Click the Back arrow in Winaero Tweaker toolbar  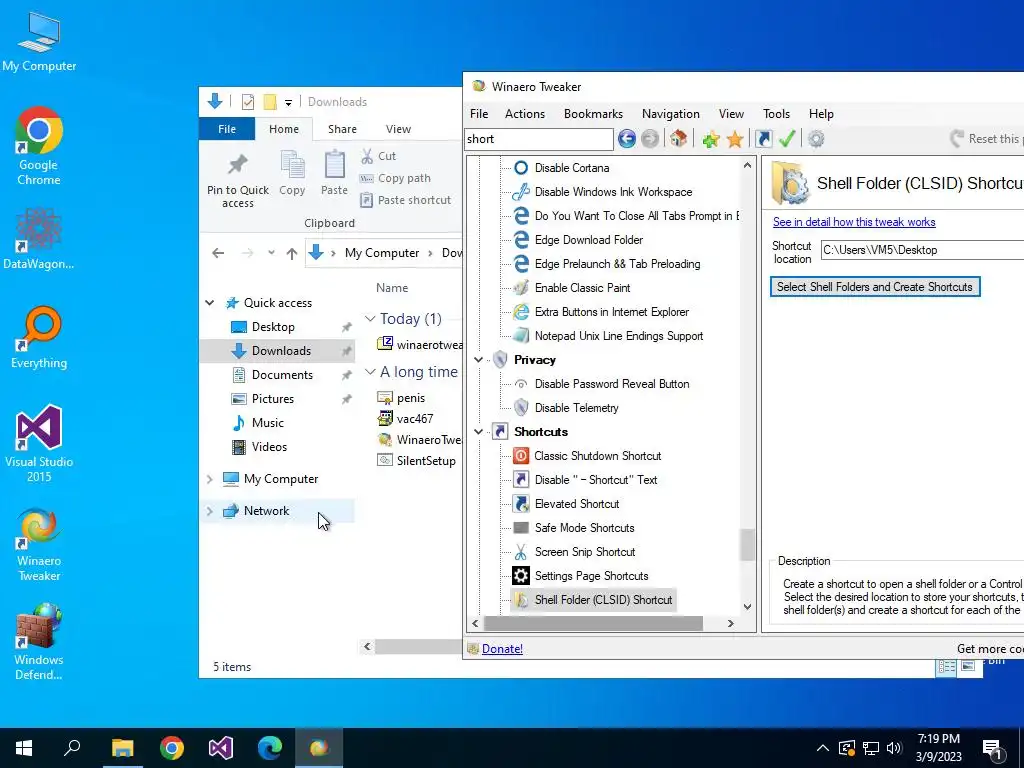pos(626,139)
